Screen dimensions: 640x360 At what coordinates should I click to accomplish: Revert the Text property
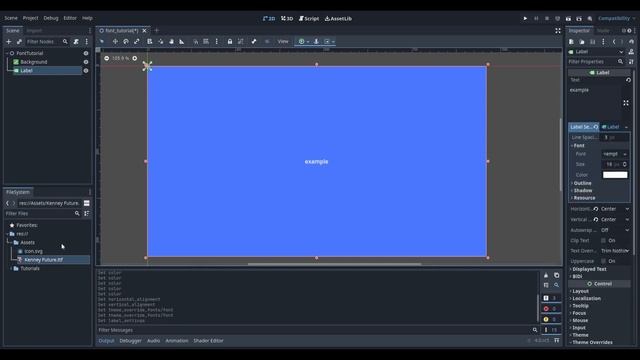(628, 80)
